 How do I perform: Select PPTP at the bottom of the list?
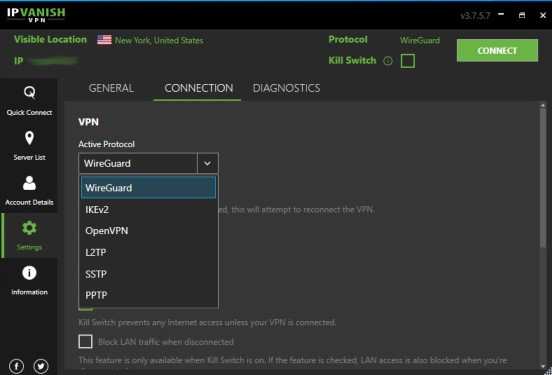pyautogui.click(x=148, y=295)
